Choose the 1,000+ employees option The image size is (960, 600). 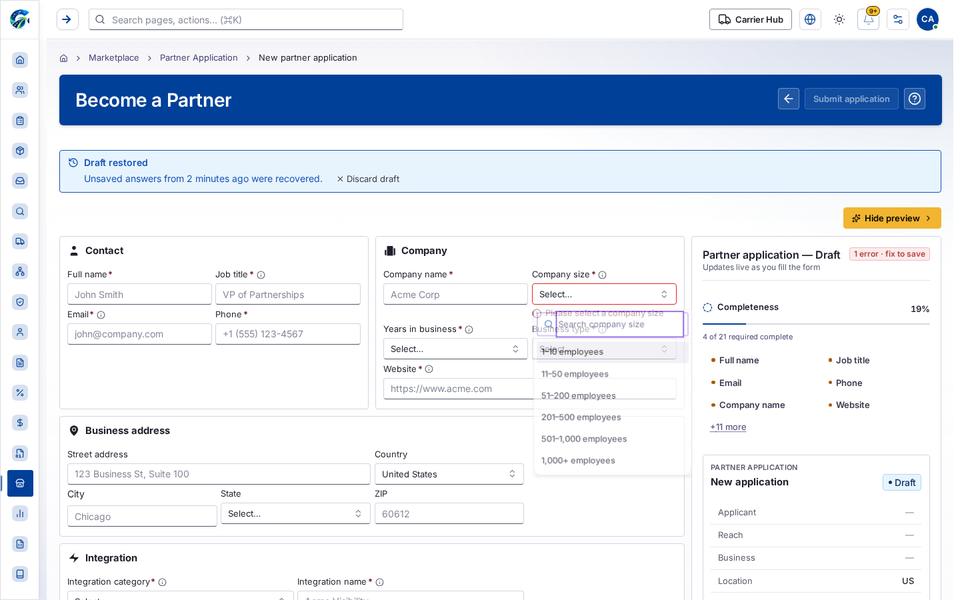610,460
